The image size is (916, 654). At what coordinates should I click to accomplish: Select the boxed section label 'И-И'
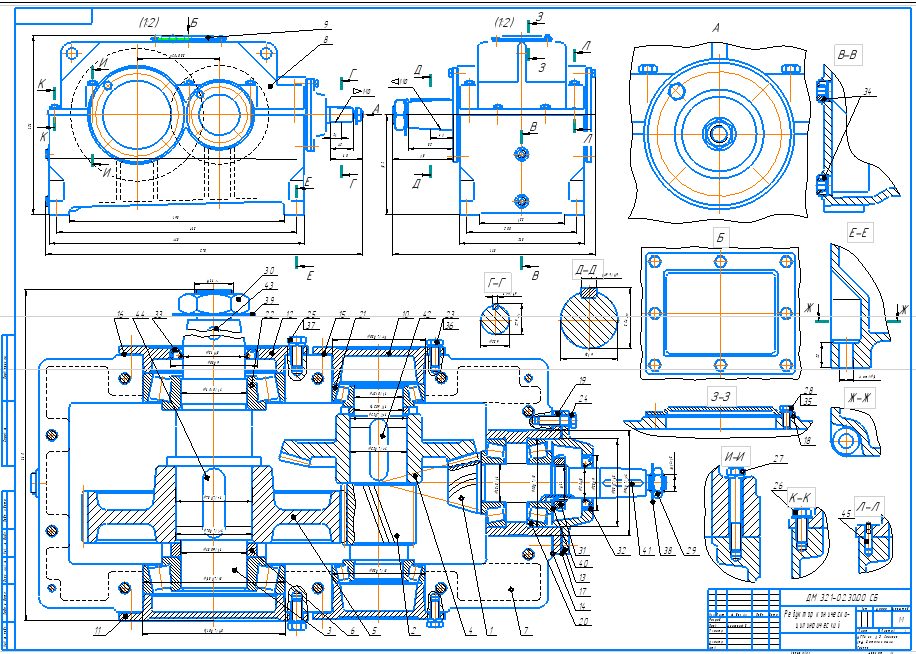click(733, 458)
